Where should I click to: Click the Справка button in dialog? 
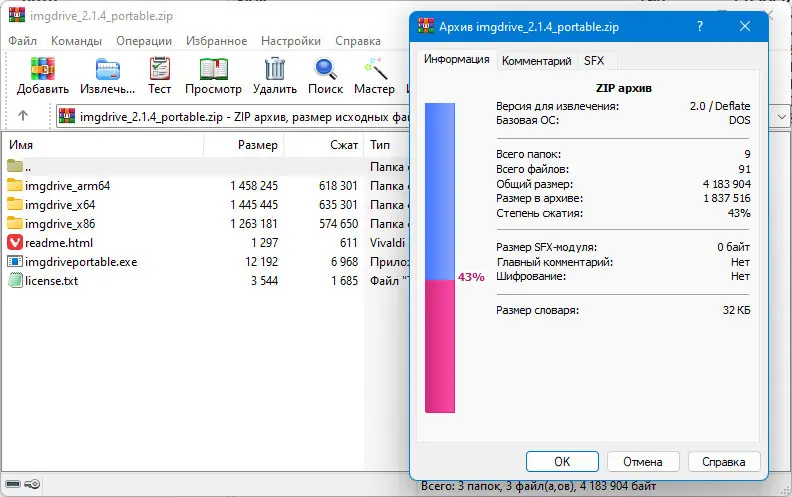(723, 462)
